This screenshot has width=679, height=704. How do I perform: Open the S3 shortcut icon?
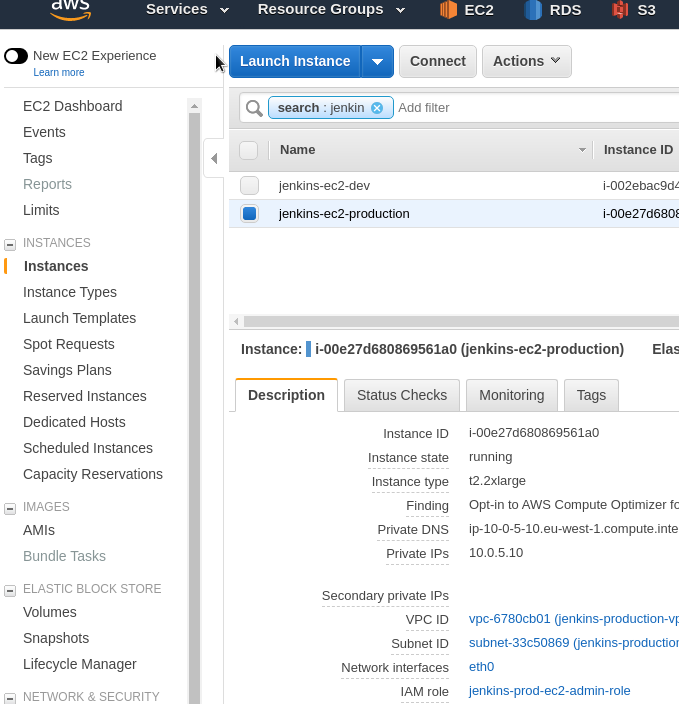(x=620, y=9)
